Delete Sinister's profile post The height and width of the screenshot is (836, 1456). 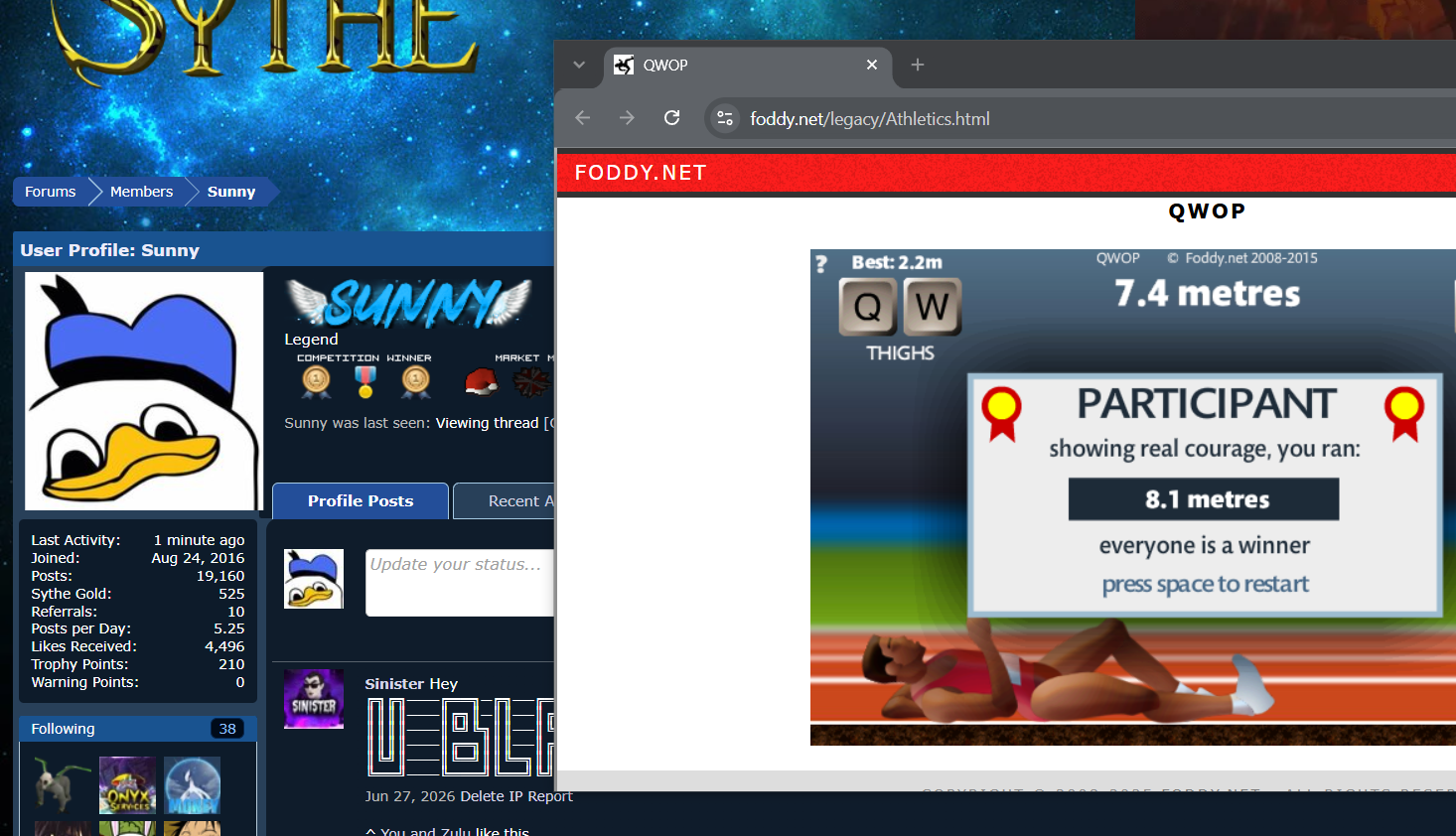483,796
